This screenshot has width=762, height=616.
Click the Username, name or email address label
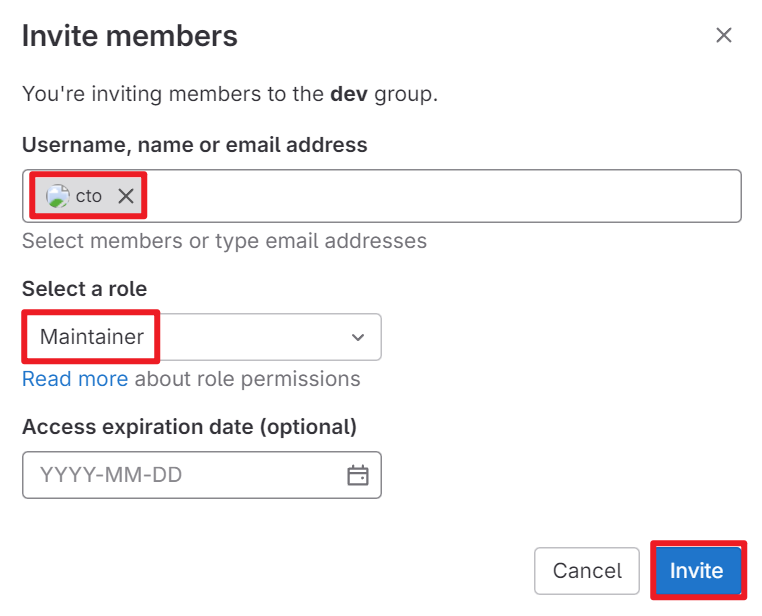194,145
